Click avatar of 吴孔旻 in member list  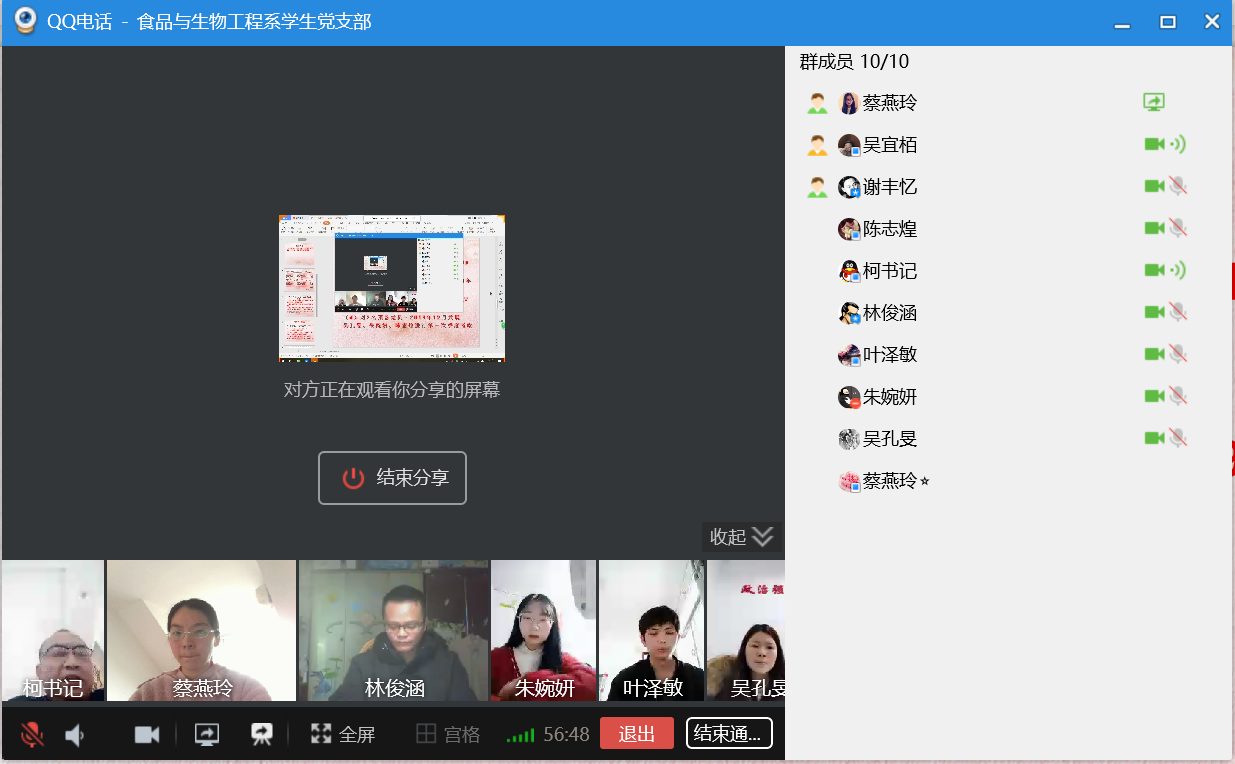click(849, 439)
